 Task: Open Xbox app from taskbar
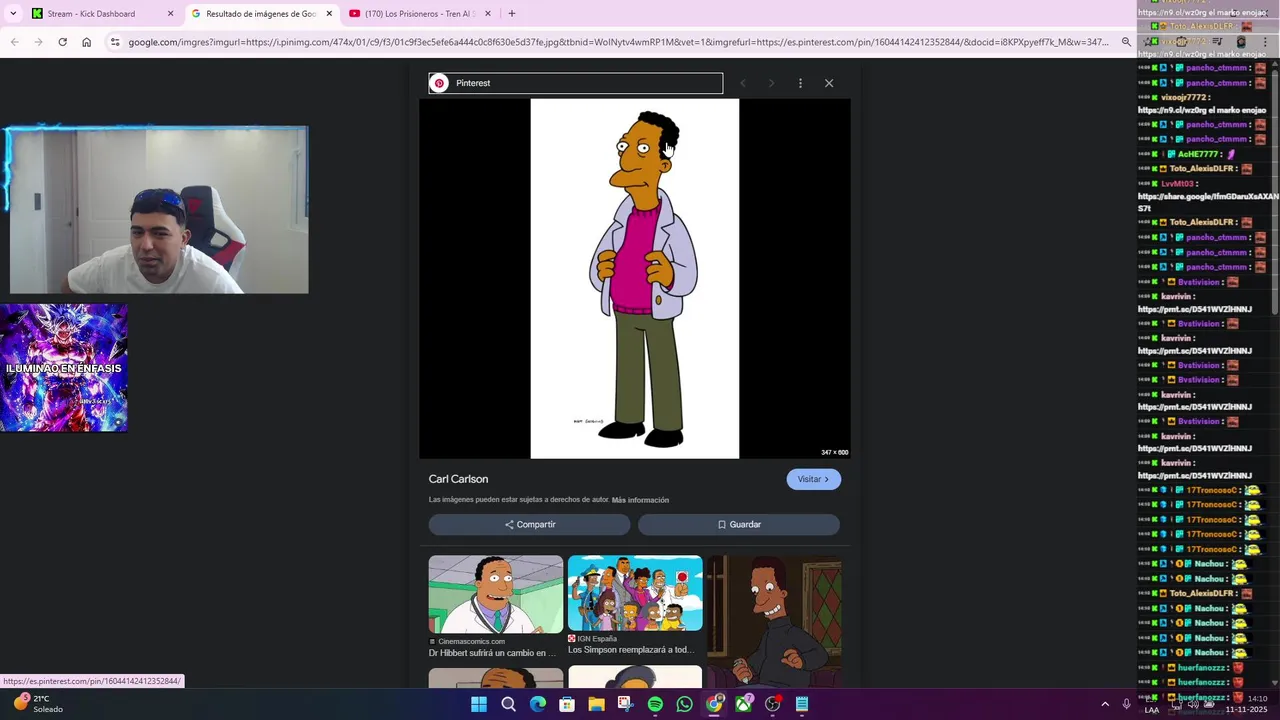coord(743,704)
